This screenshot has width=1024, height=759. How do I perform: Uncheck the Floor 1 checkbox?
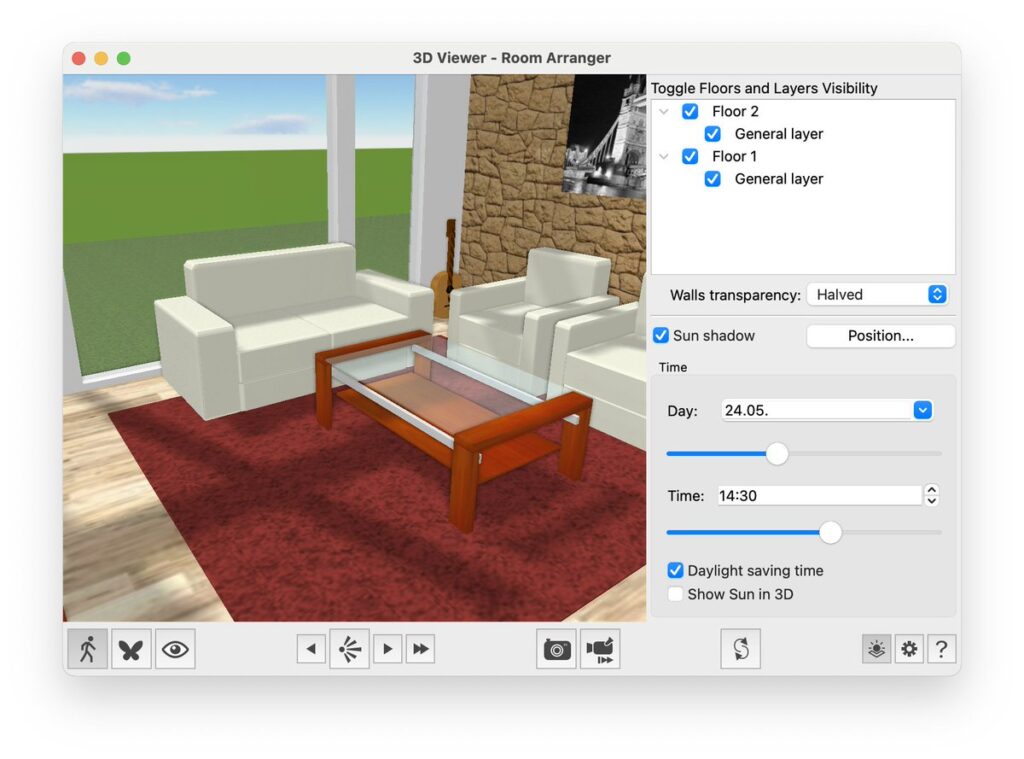click(690, 156)
